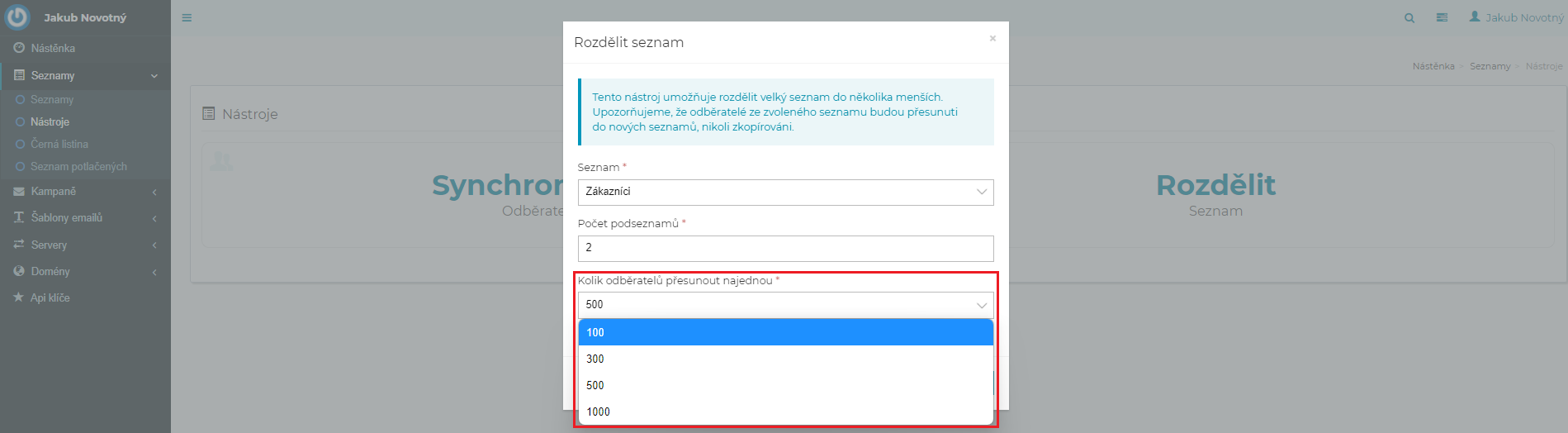Click the Nástěnka dashboard clock icon
The image size is (1568, 433).
[x=19, y=48]
